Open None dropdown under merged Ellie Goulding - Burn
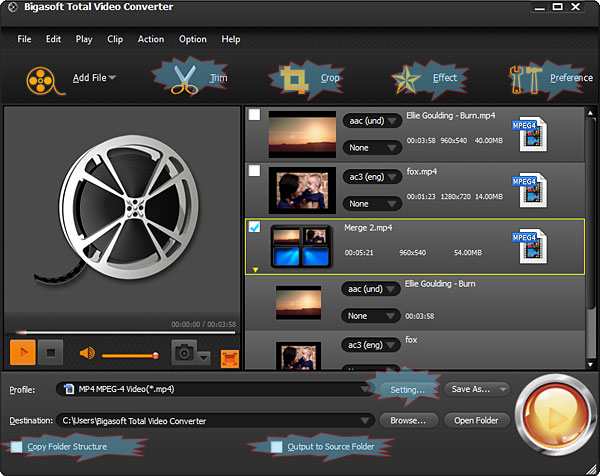Image resolution: width=600 pixels, height=476 pixels. click(x=370, y=316)
